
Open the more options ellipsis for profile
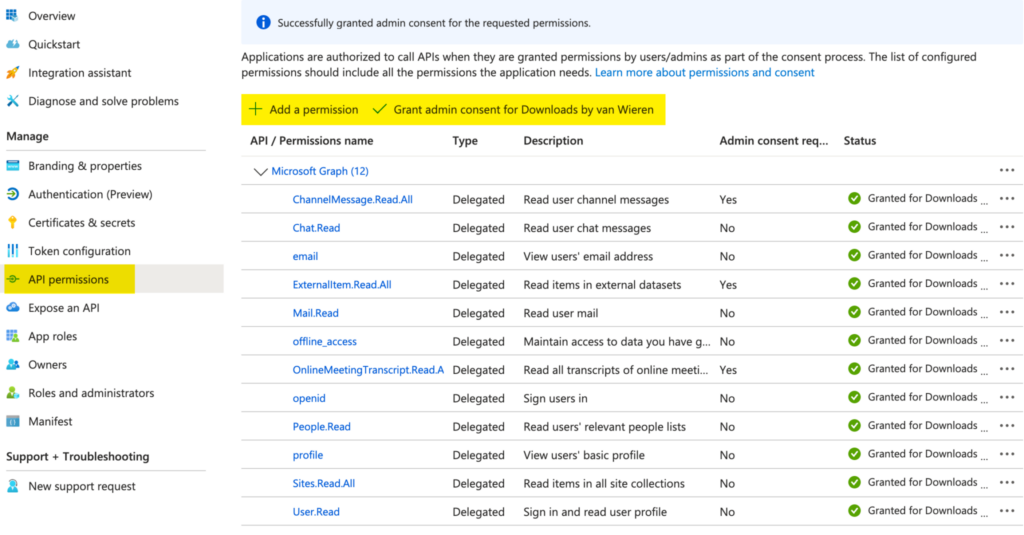(1007, 455)
